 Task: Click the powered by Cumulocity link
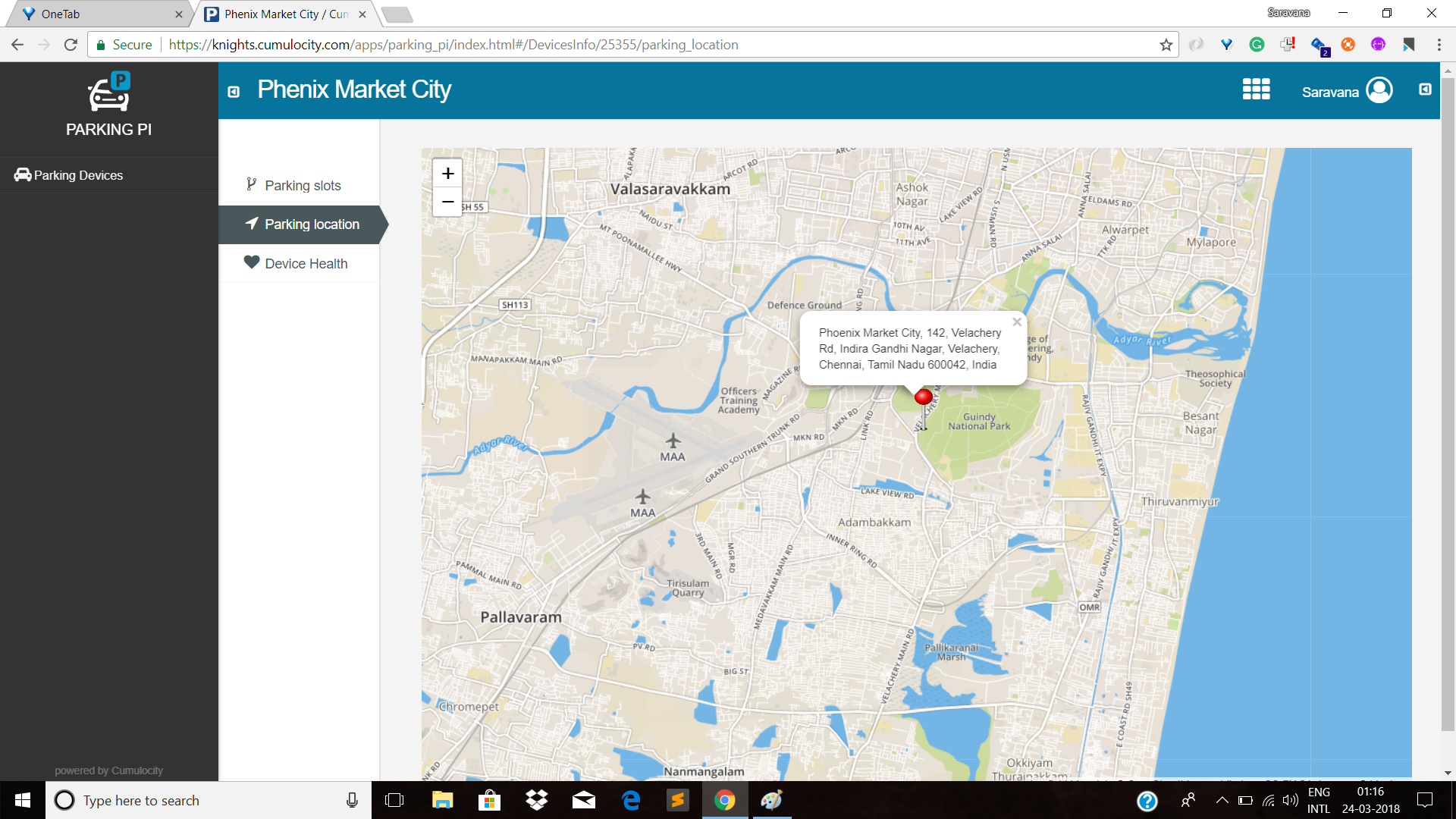pos(108,770)
